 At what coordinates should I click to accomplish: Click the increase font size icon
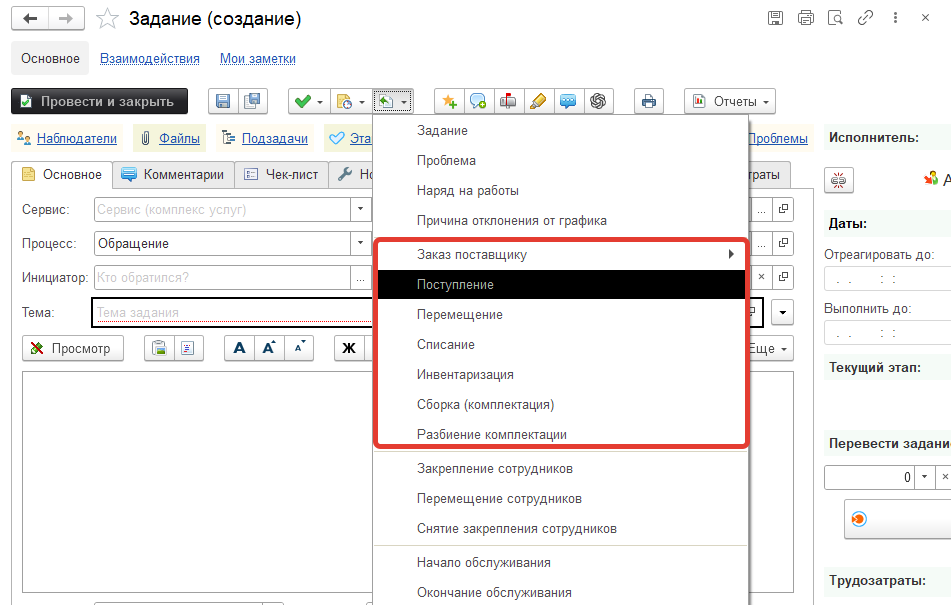[269, 348]
